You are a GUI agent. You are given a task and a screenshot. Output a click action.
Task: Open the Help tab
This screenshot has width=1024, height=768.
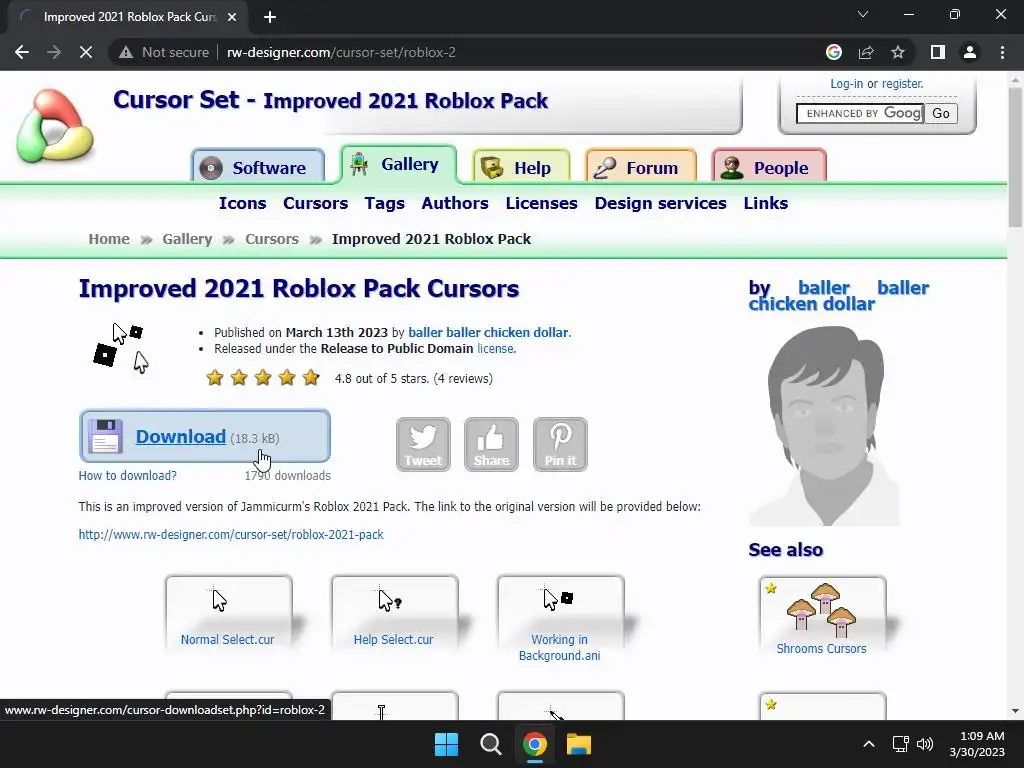[x=520, y=167]
